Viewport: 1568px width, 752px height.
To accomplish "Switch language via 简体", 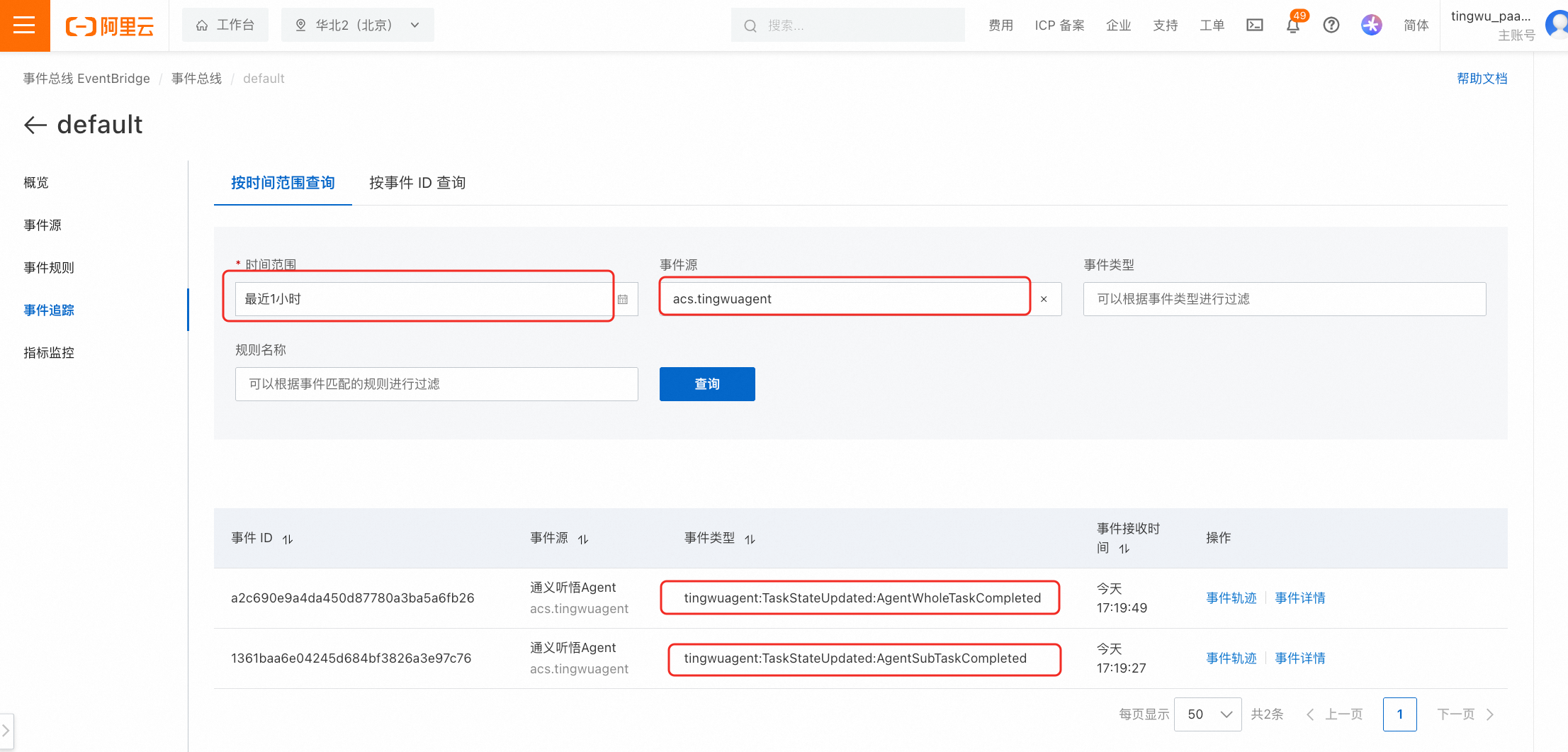I will point(1416,26).
